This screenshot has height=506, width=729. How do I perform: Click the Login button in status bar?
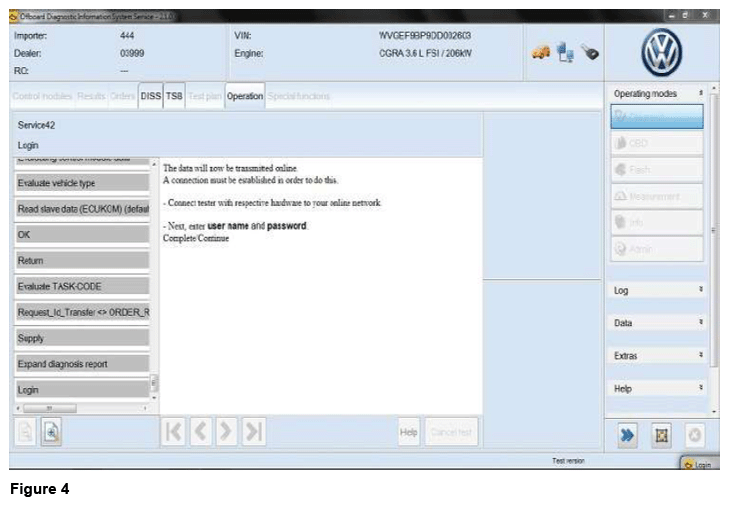(x=699, y=464)
